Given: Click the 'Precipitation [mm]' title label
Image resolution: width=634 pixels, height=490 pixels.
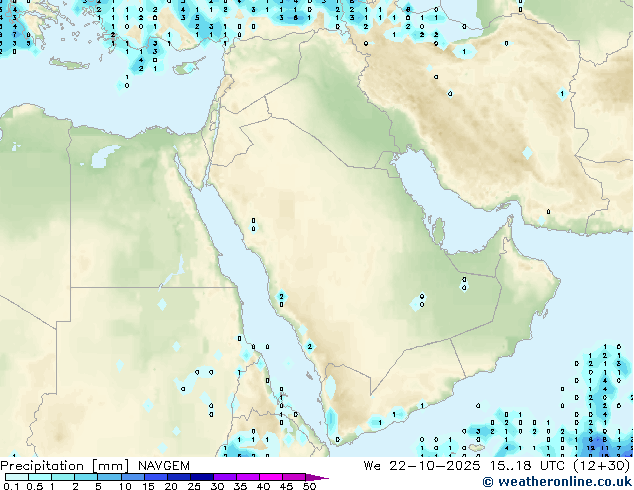Looking at the screenshot, I should pos(65,466).
